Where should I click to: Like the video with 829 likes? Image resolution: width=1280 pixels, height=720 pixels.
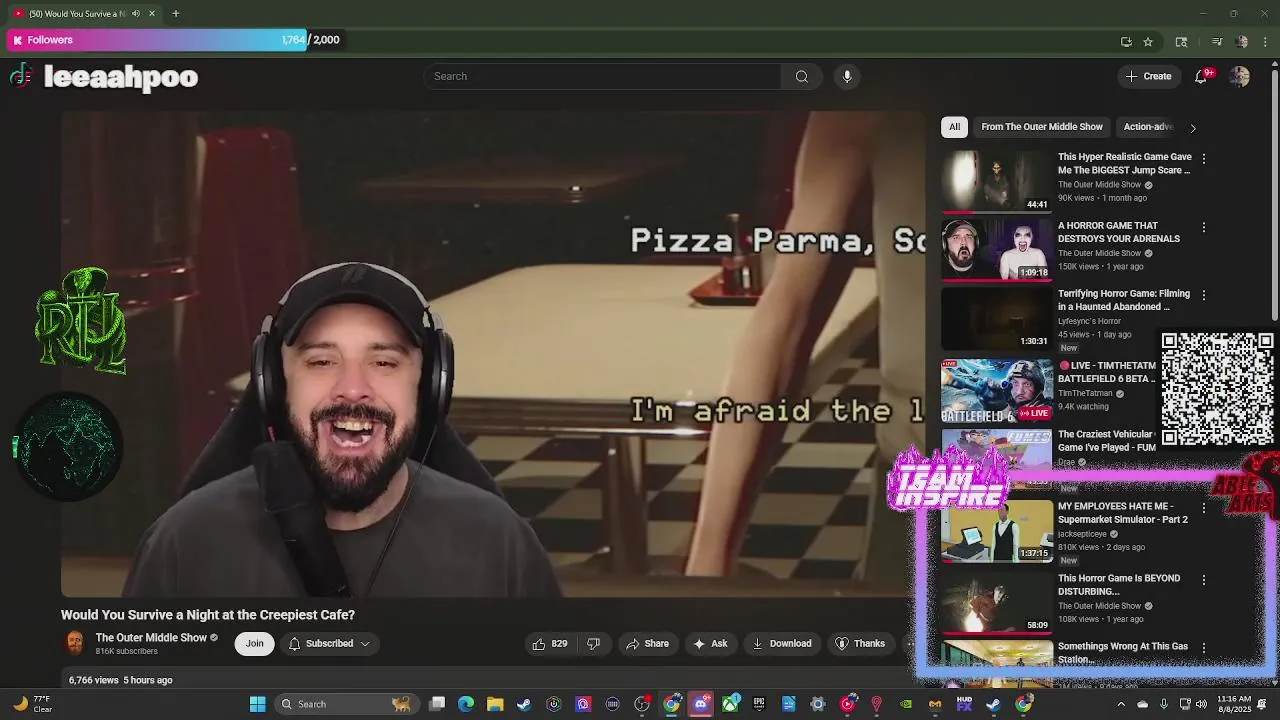(x=550, y=643)
